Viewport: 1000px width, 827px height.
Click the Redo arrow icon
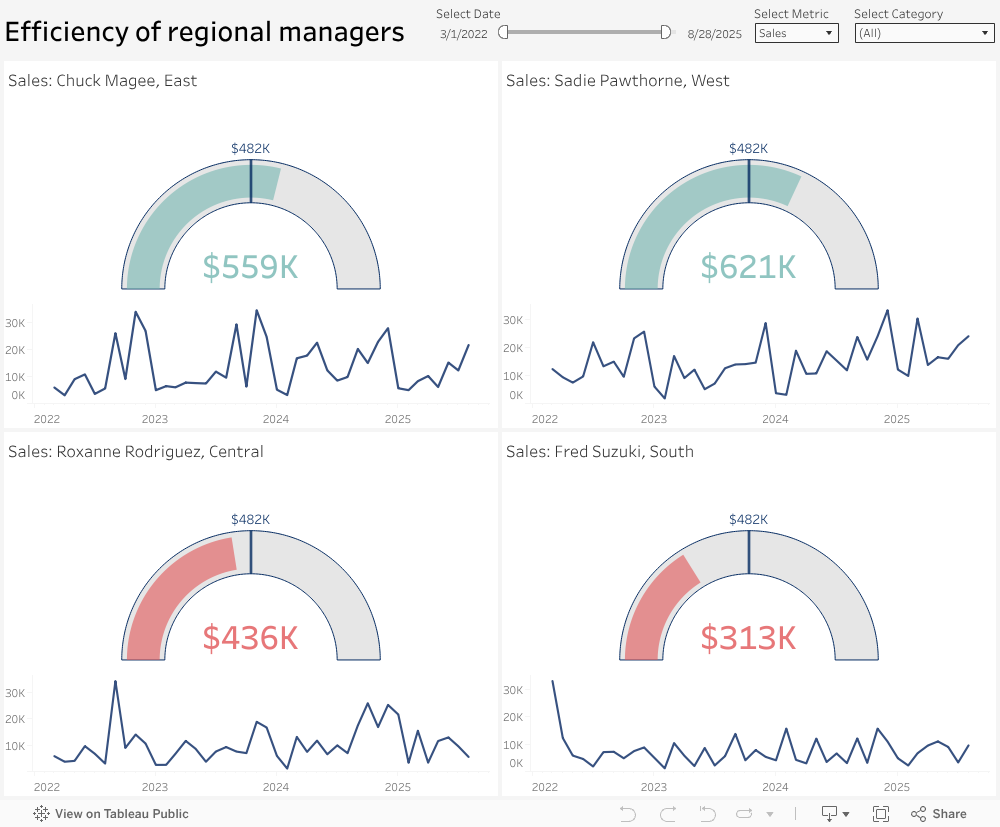click(668, 814)
